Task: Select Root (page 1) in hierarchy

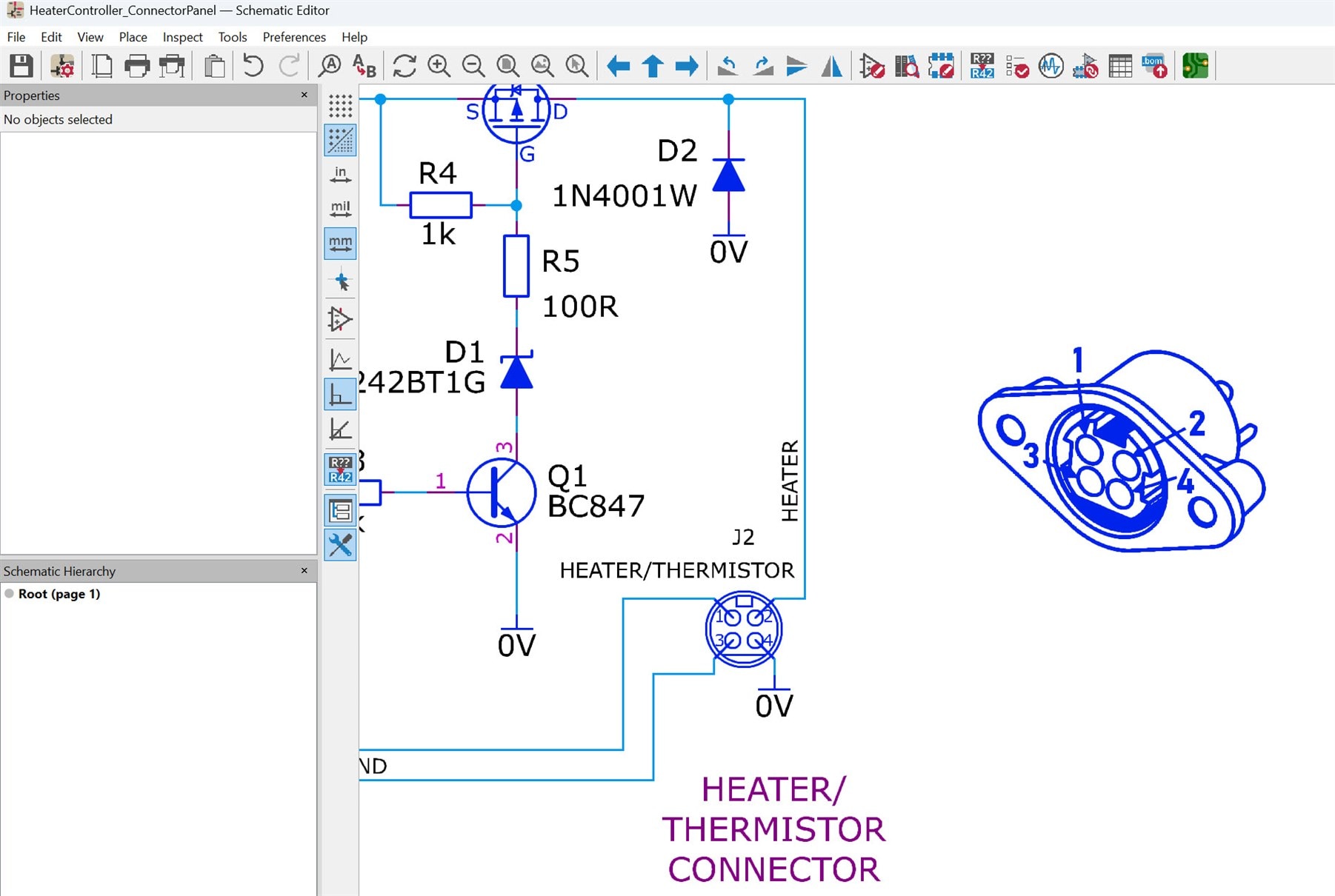Action: click(59, 594)
